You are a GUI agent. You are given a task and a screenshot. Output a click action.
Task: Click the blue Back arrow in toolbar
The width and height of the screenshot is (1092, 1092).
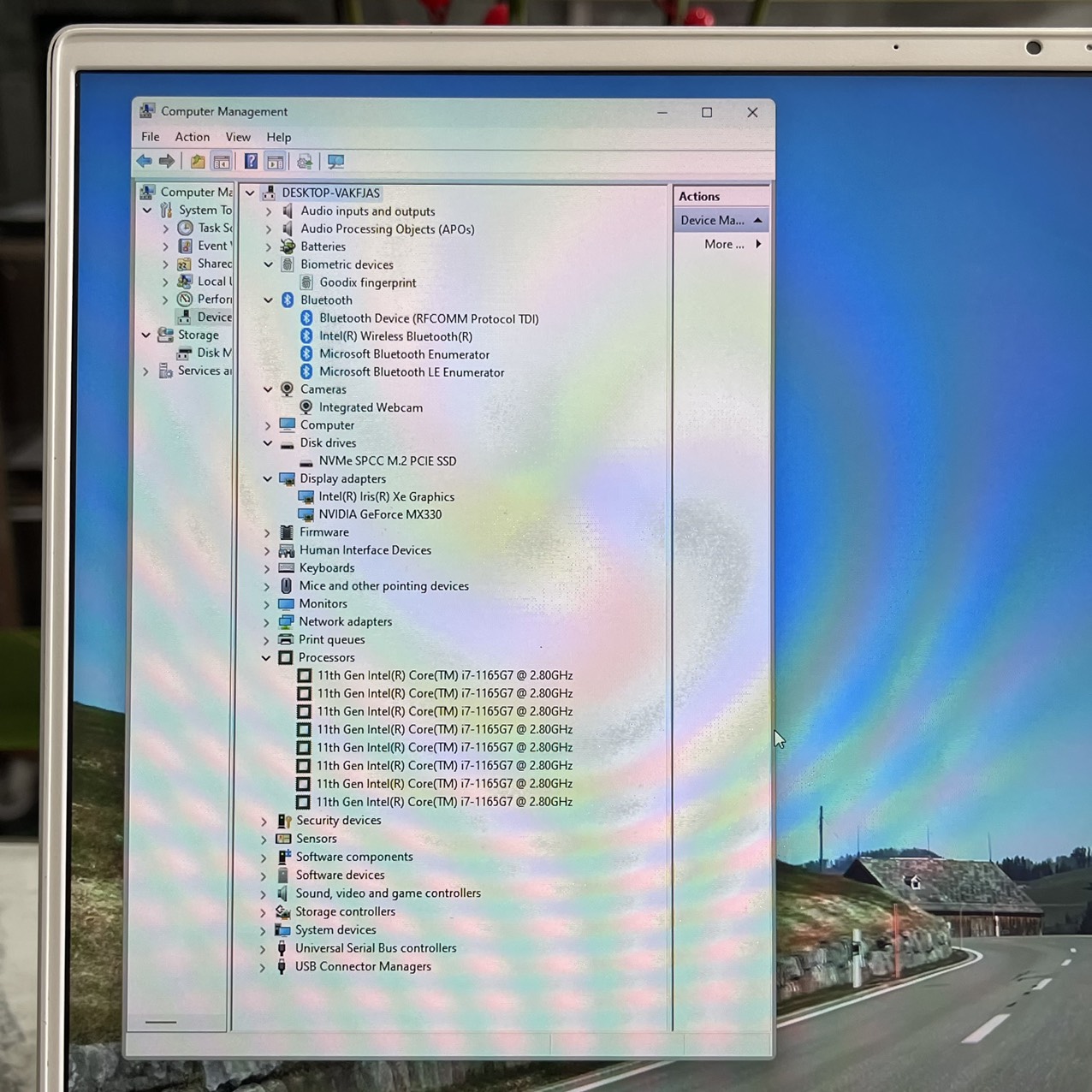145,161
